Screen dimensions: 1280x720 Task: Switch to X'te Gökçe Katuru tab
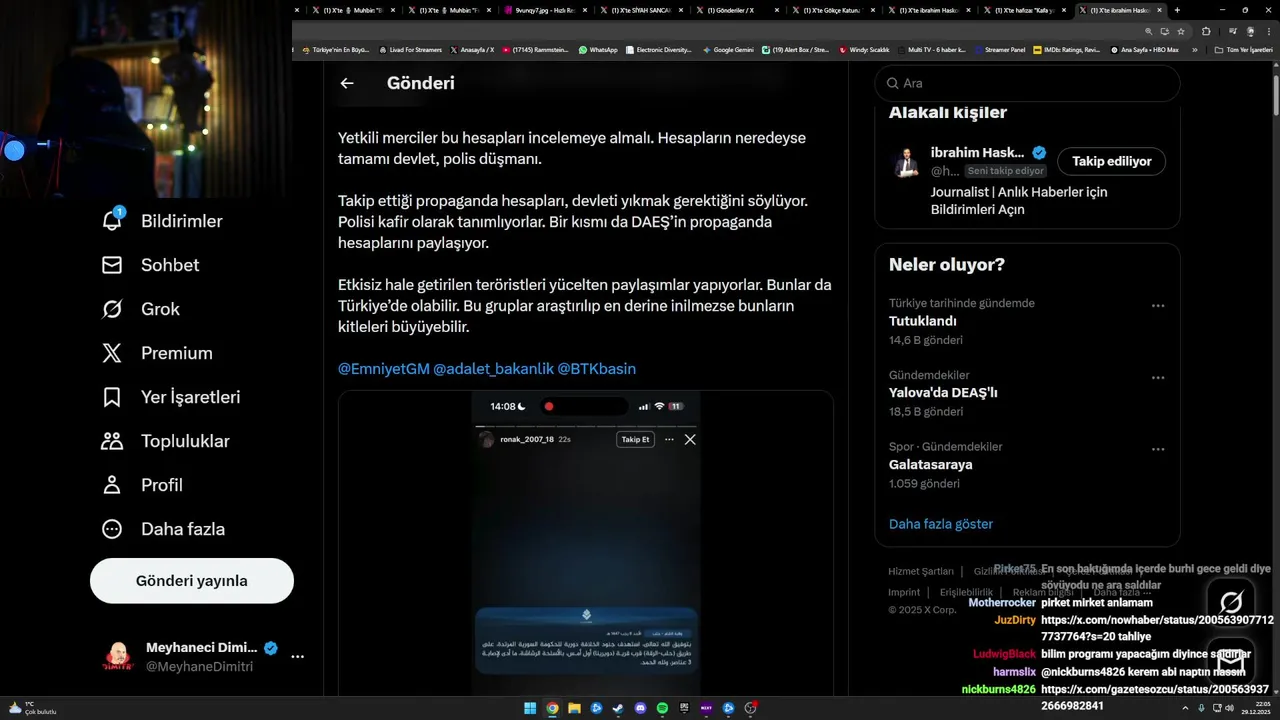click(x=834, y=10)
